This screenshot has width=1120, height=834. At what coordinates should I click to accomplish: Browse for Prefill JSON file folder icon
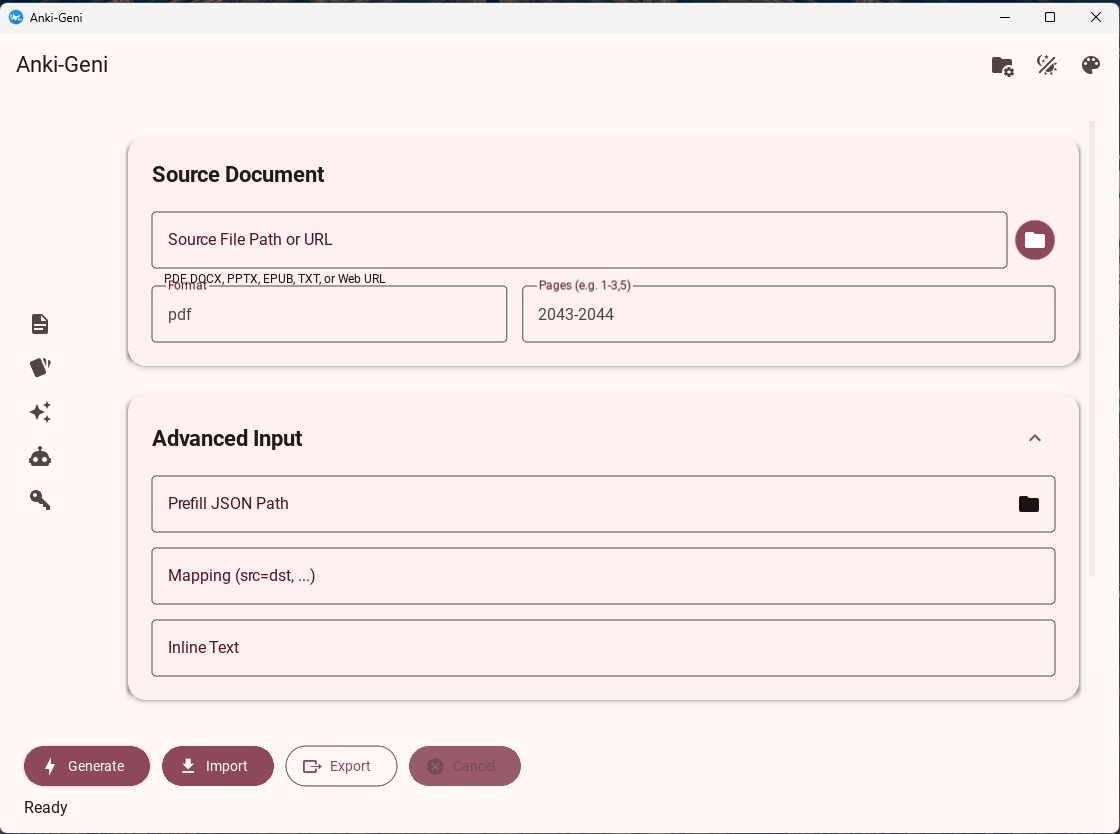click(1029, 504)
